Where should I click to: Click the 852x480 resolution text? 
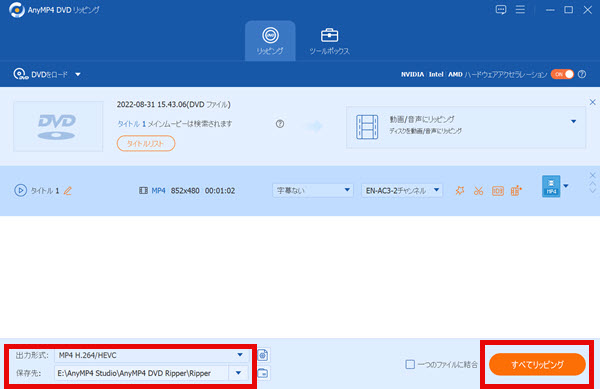click(185, 190)
